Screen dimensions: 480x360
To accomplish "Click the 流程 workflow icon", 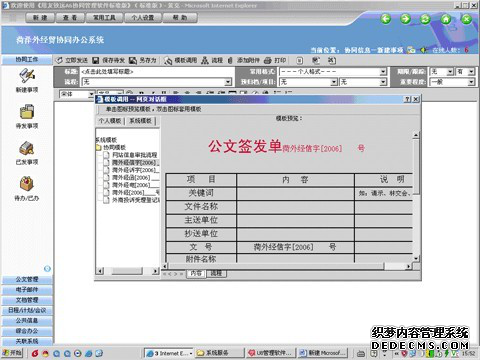I will tap(205, 60).
